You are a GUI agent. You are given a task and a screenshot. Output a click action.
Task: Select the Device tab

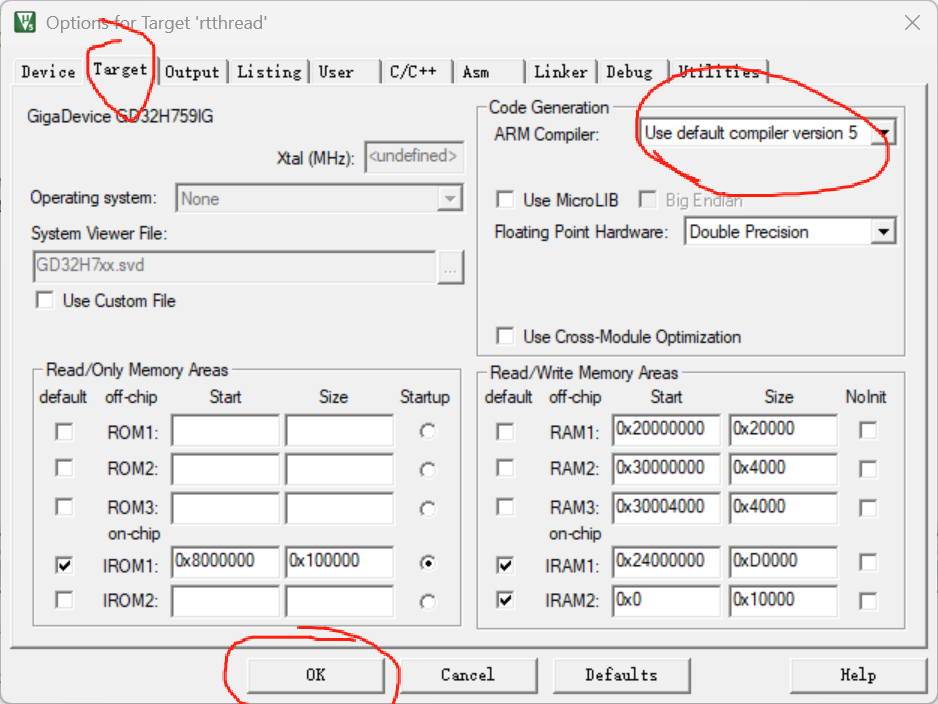point(46,71)
